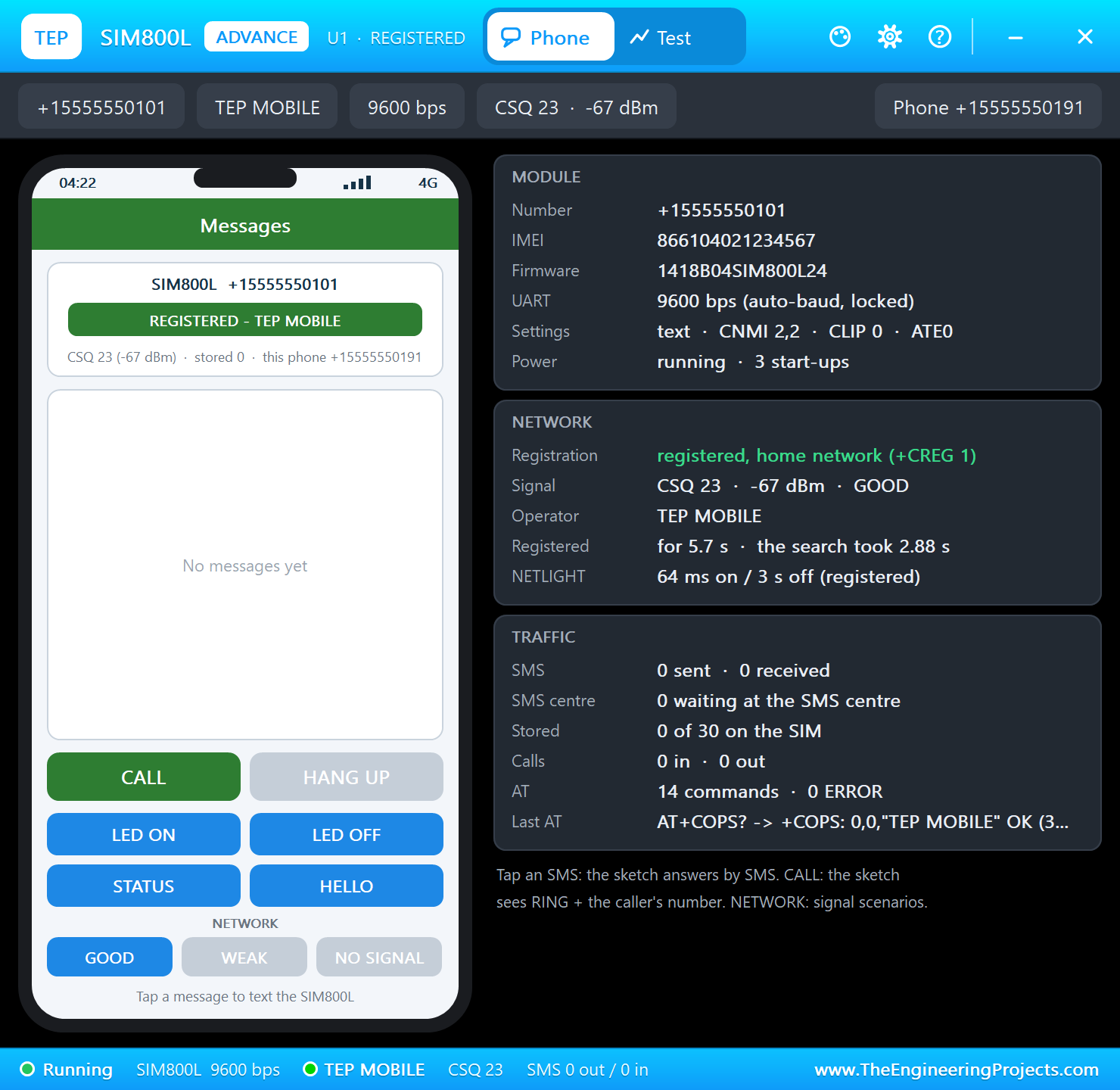
Task: Switch to the Phone tab
Action: tap(551, 36)
